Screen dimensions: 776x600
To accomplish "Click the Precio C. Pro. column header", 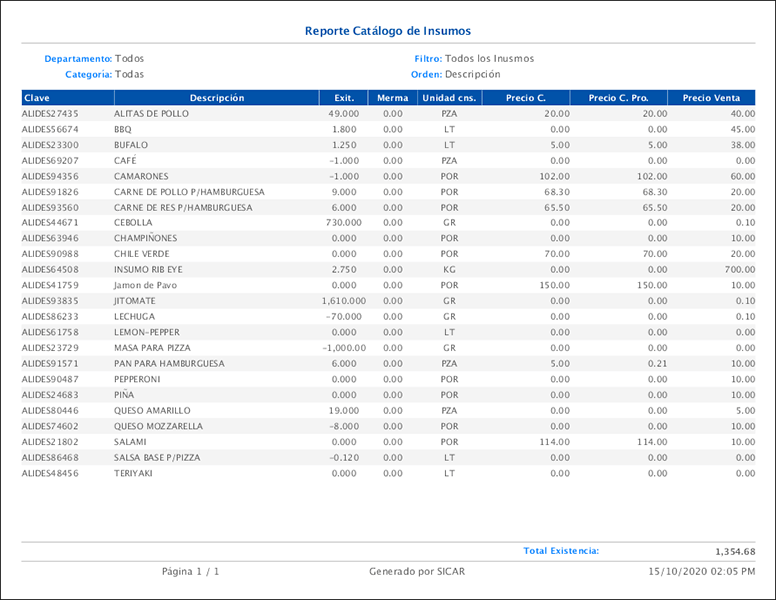I will (619, 98).
